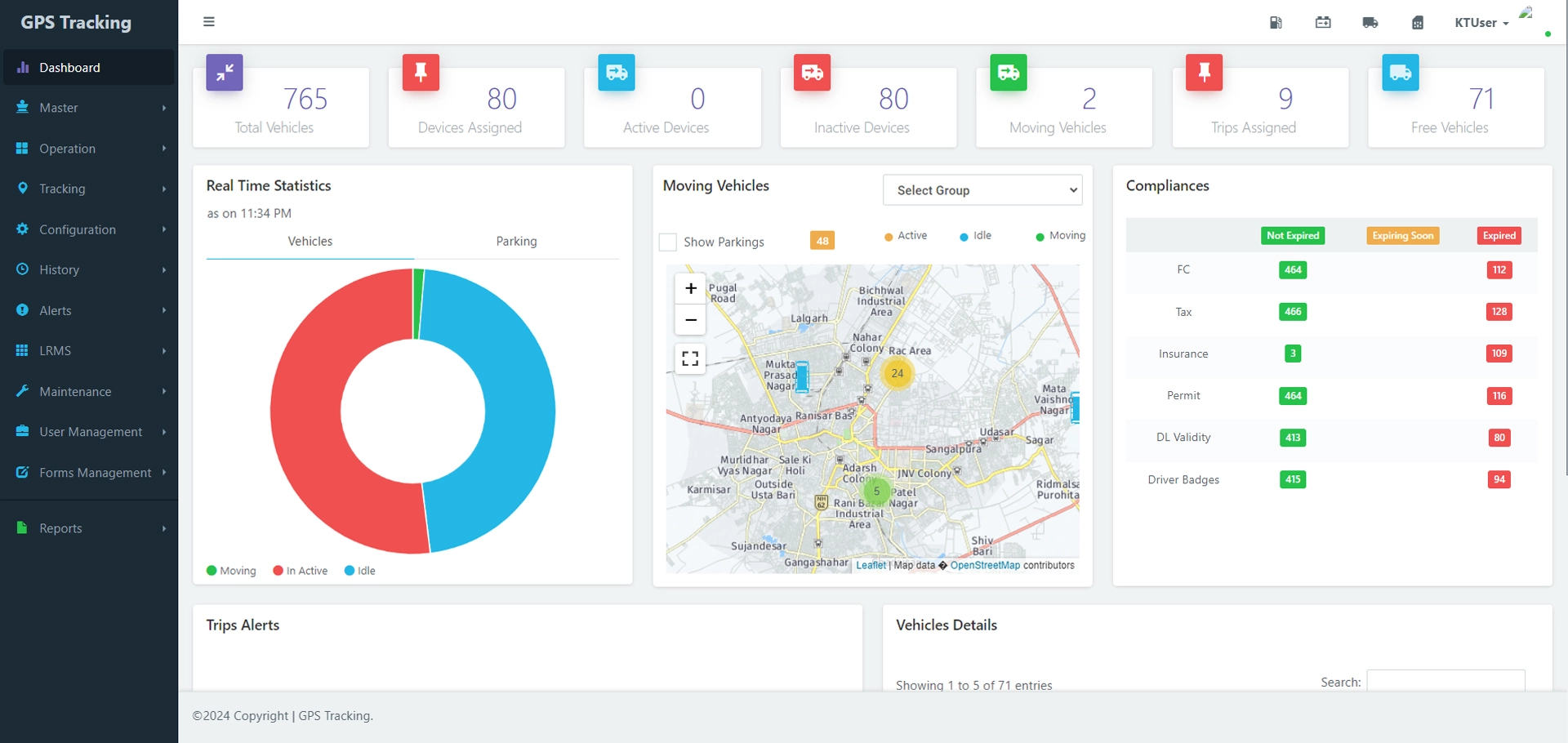Open the KTUser account dropdown
1568x743 pixels.
click(x=1481, y=23)
